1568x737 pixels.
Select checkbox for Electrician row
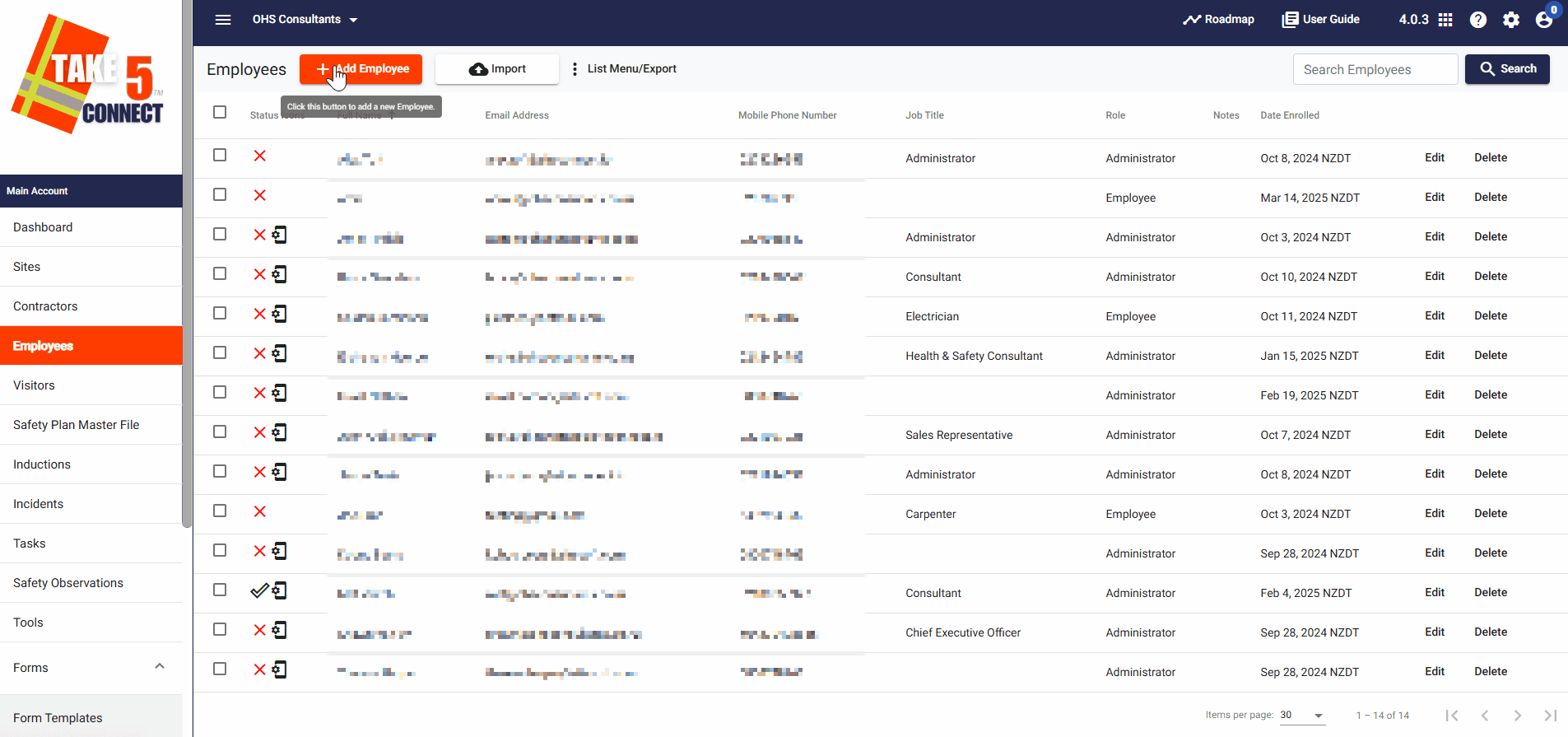click(220, 313)
